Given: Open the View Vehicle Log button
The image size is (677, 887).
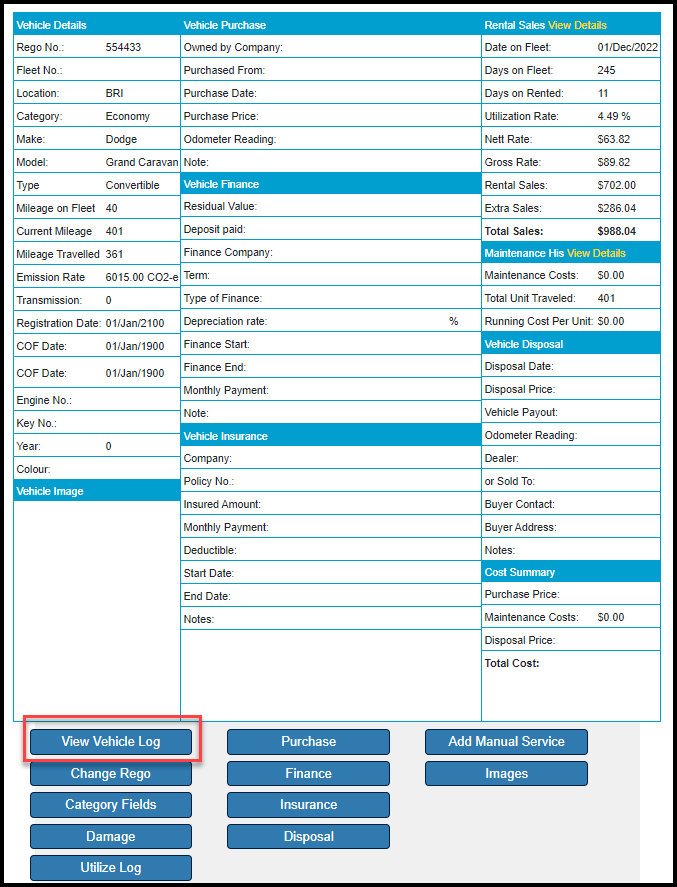Looking at the screenshot, I should [110, 742].
